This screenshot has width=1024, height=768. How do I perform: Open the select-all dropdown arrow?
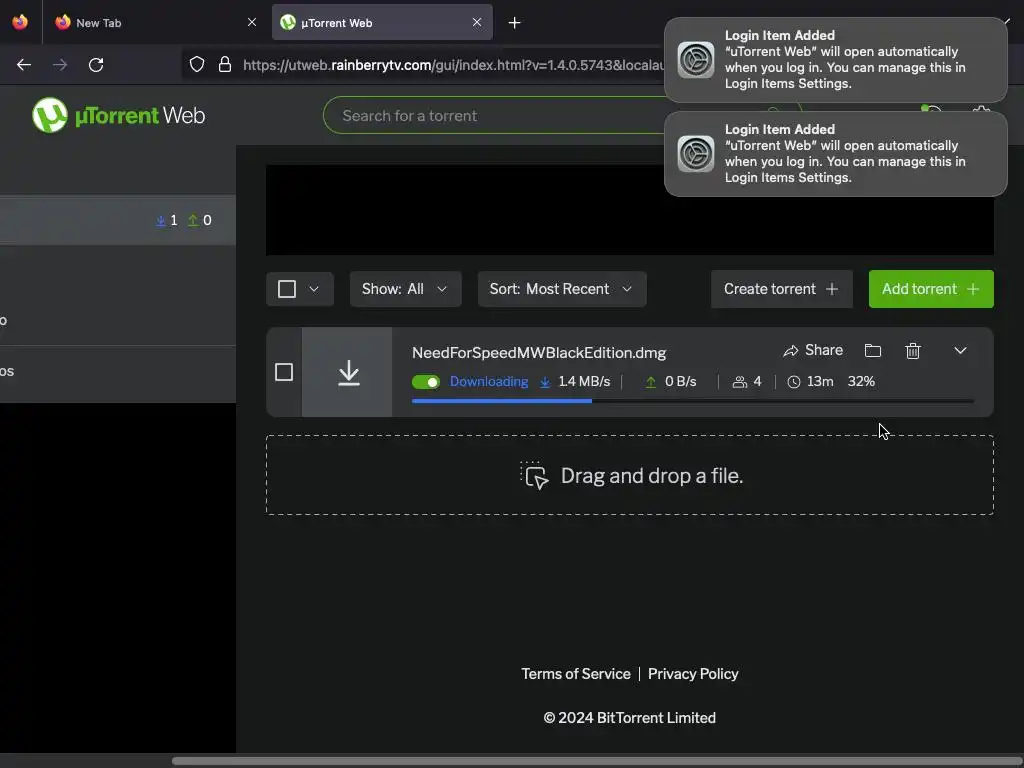(314, 289)
